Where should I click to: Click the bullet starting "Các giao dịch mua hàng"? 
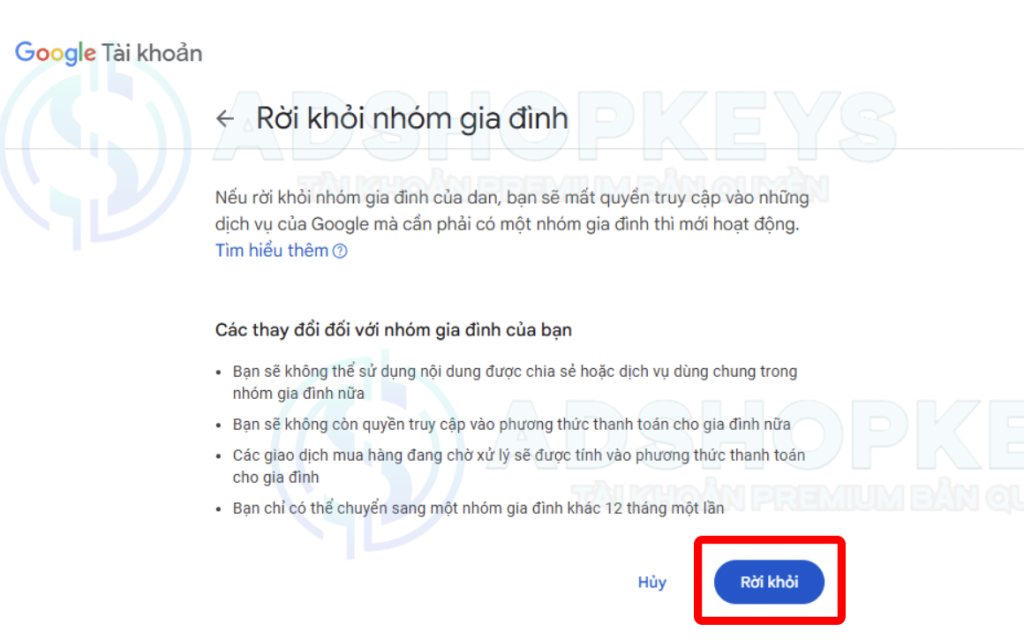click(519, 466)
